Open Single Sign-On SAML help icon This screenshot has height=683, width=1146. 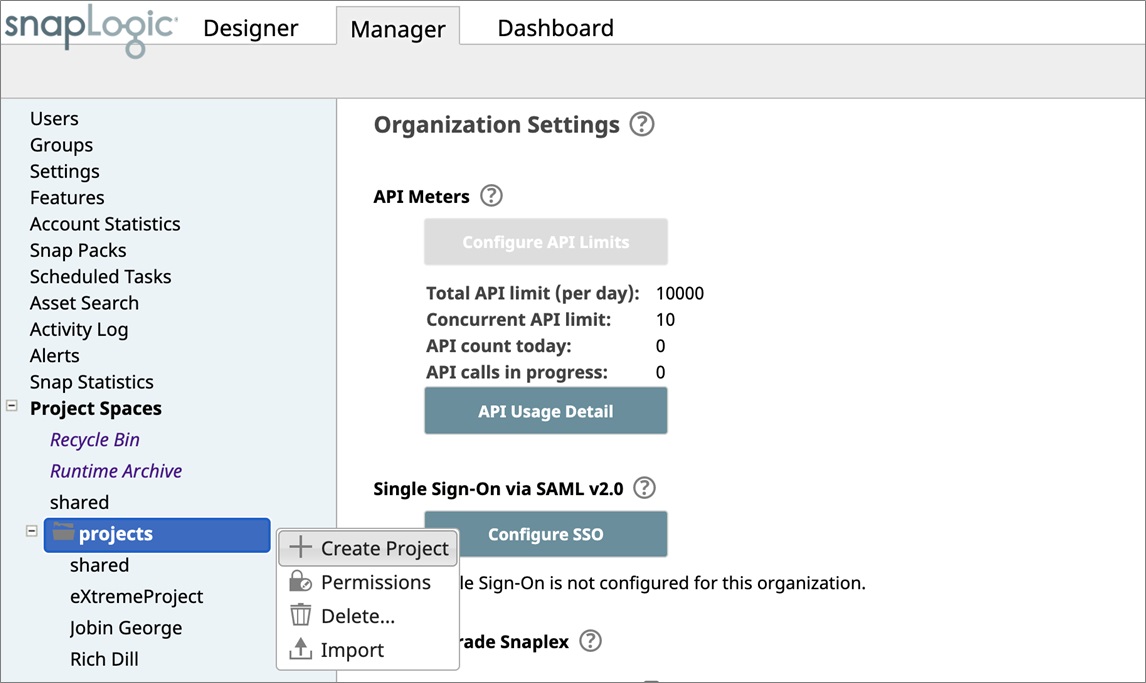[x=644, y=487]
